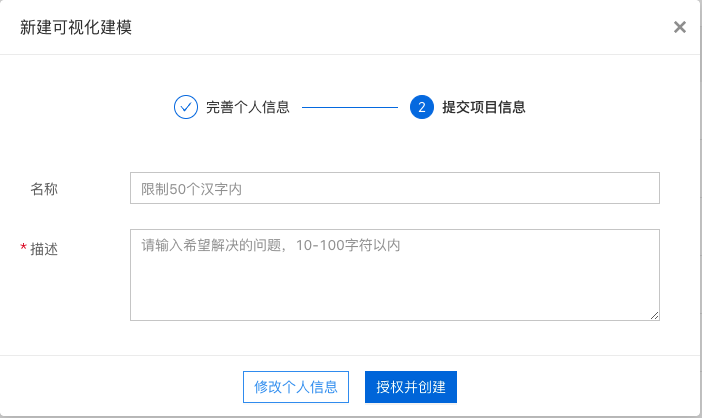This screenshot has width=702, height=418.
Task: Click the 名称 field label
Action: pyautogui.click(x=44, y=189)
